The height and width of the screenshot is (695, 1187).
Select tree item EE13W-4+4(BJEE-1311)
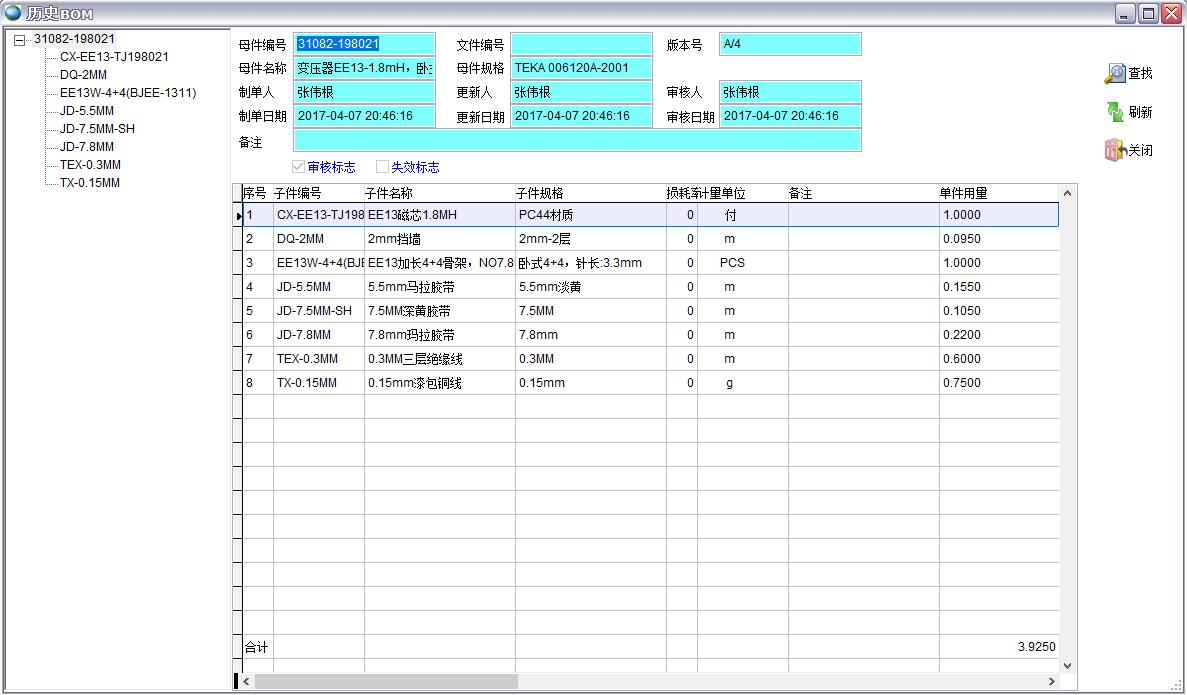pyautogui.click(x=127, y=93)
